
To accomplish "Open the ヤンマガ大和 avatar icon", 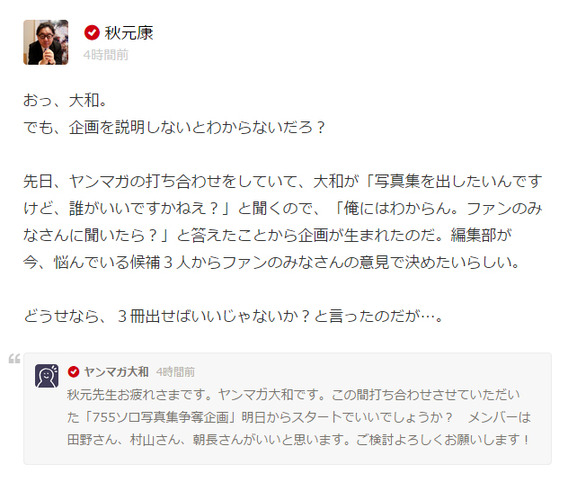I will [x=47, y=376].
